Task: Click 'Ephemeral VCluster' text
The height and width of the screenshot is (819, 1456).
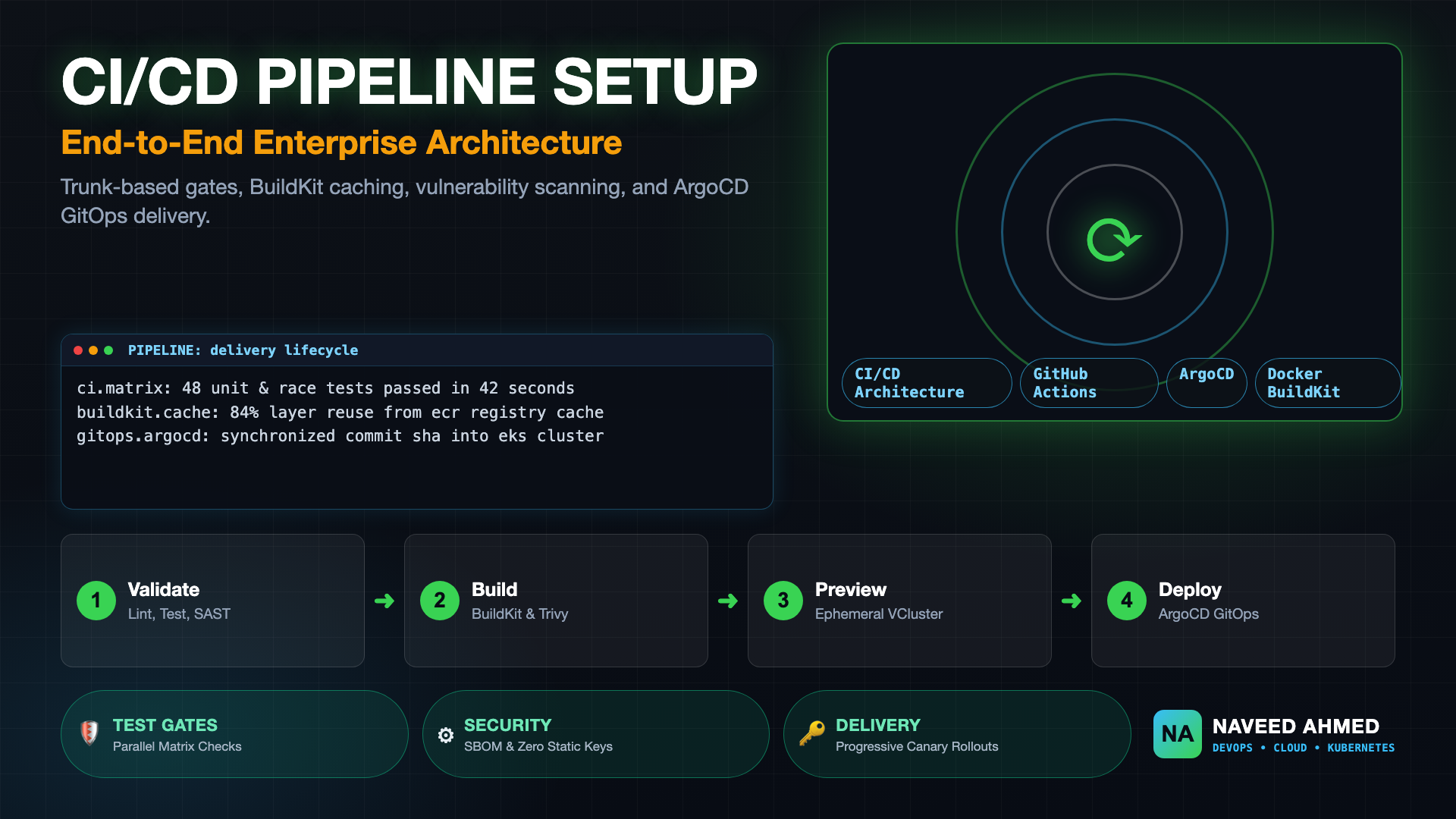Action: 879,614
